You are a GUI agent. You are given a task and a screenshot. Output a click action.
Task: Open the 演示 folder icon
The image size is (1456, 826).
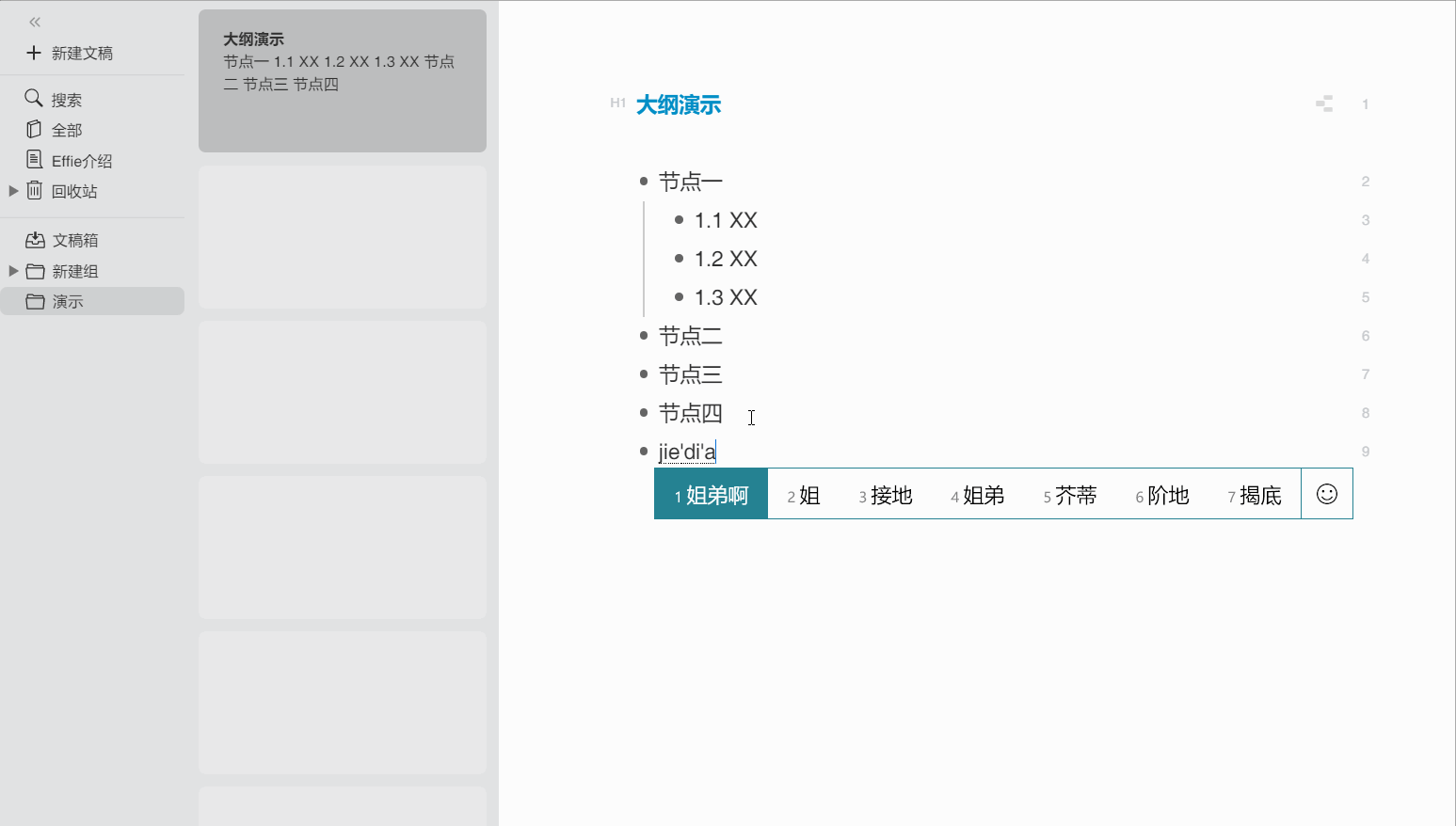[x=35, y=301]
